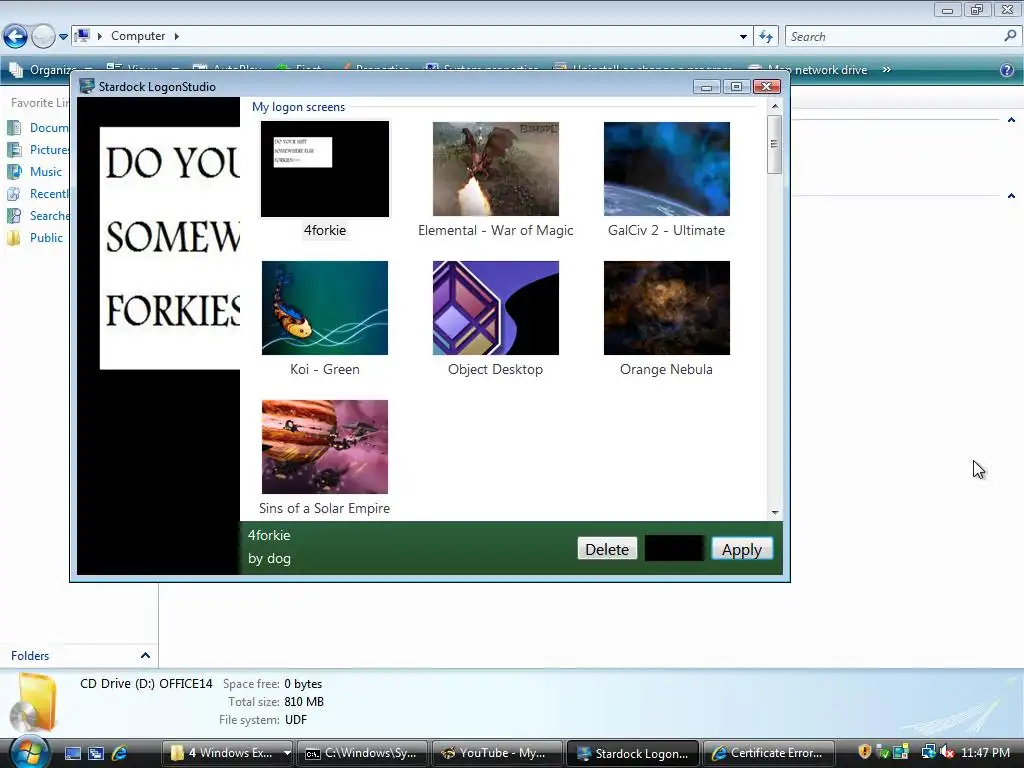This screenshot has width=1024, height=768.
Task: Click Switch between windows quick launch icon
Action: point(96,753)
